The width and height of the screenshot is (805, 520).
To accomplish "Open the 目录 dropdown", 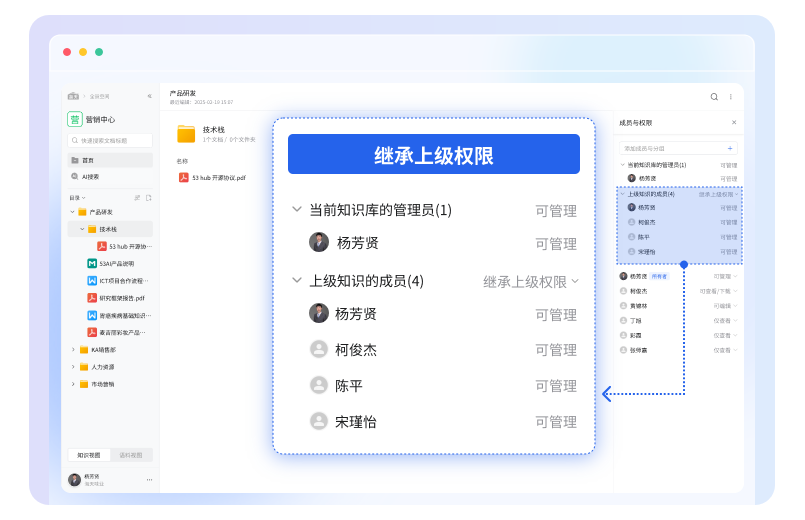I will click(78, 198).
